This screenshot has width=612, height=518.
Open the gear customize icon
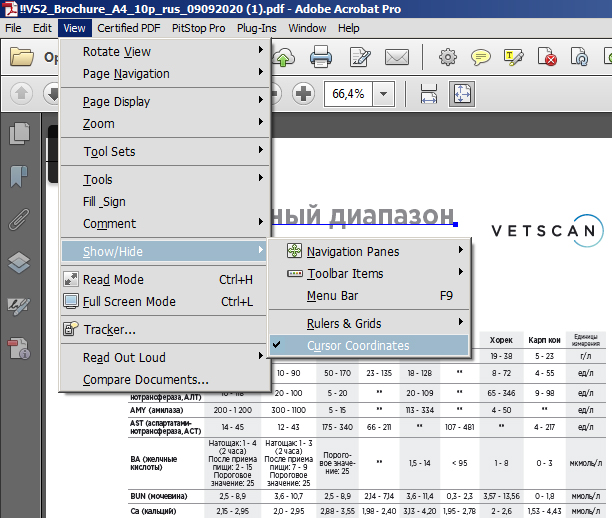click(448, 57)
